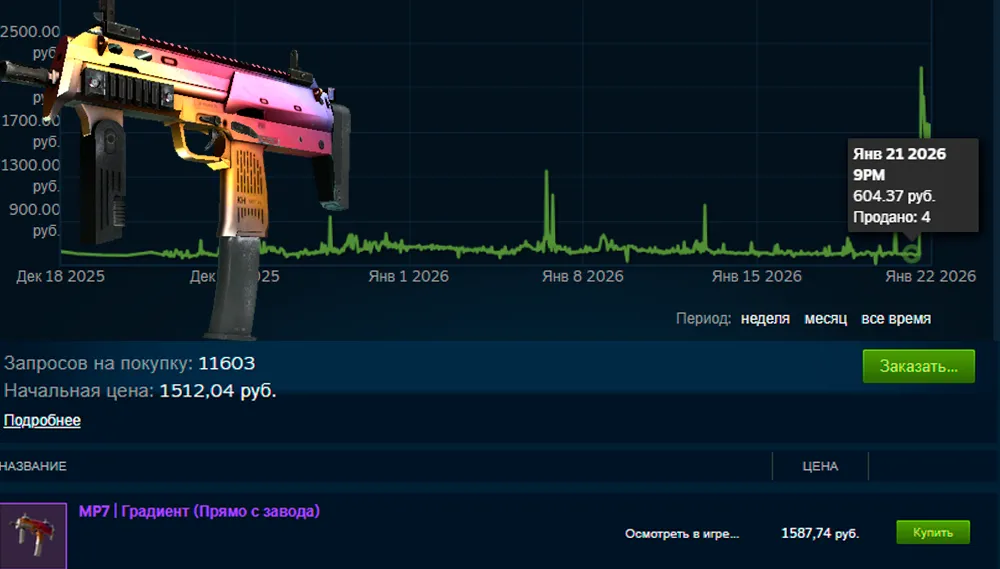The height and width of the screenshot is (569, 1000).
Task: Click the 604.37 руб. tooltip value
Action: click(894, 196)
